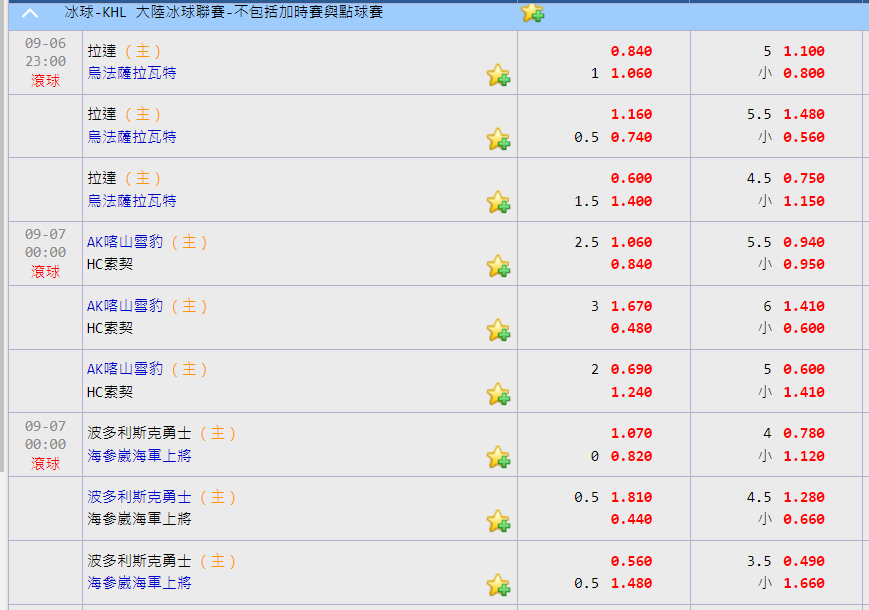Select handicap odds 1.060 for 烏法薩拉瓦特
Image resolution: width=869 pixels, height=610 pixels.
click(x=631, y=73)
